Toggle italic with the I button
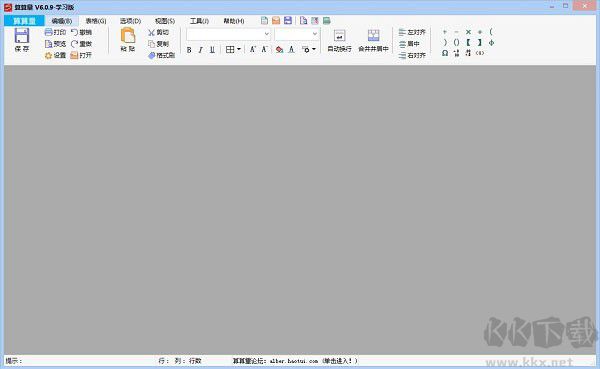This screenshot has width=600, height=369. click(x=201, y=50)
